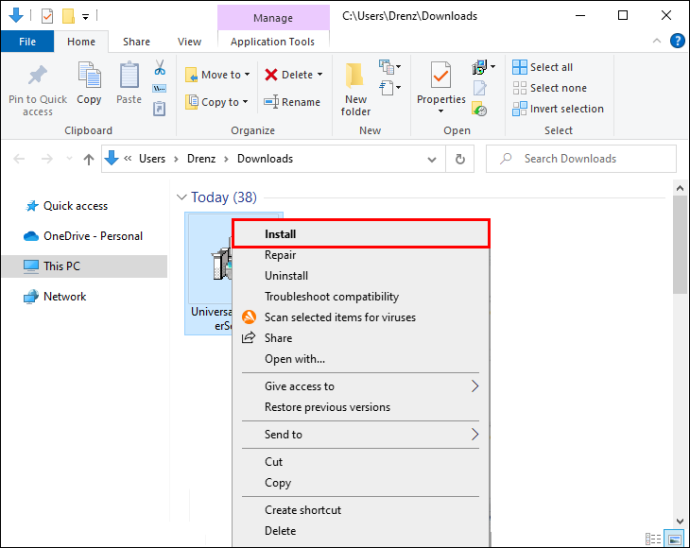Open the File tab
The width and height of the screenshot is (690, 548).
click(27, 42)
